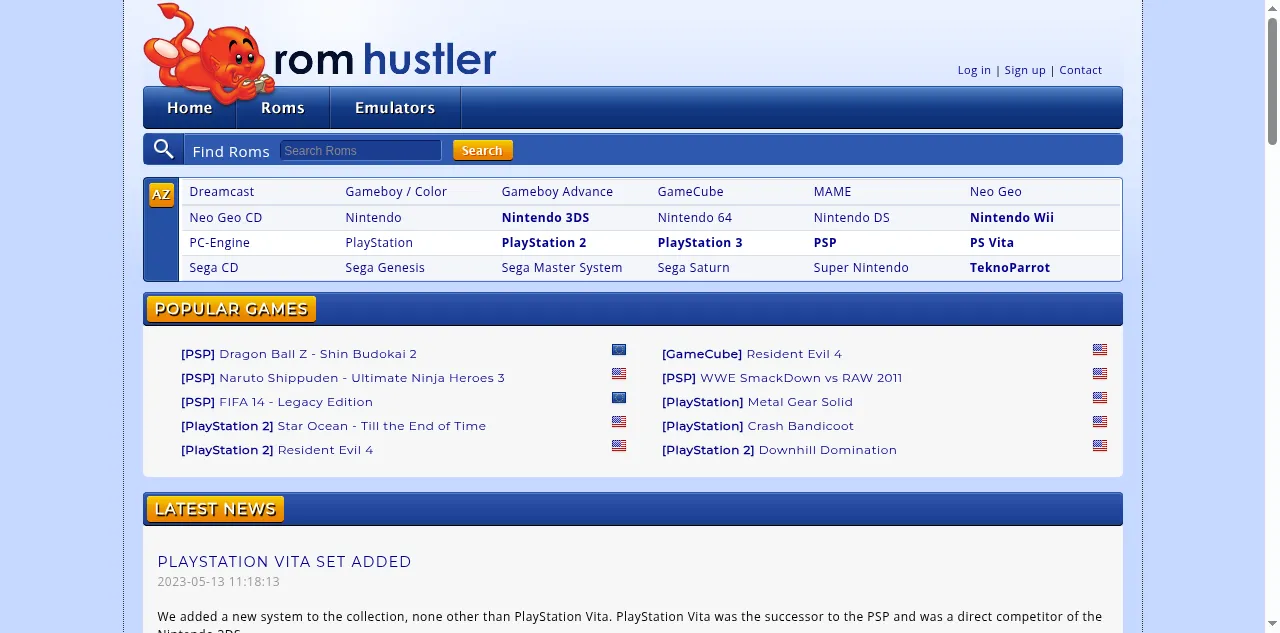1280x633 pixels.
Task: Open the Super Nintendo system link
Action: (x=861, y=268)
